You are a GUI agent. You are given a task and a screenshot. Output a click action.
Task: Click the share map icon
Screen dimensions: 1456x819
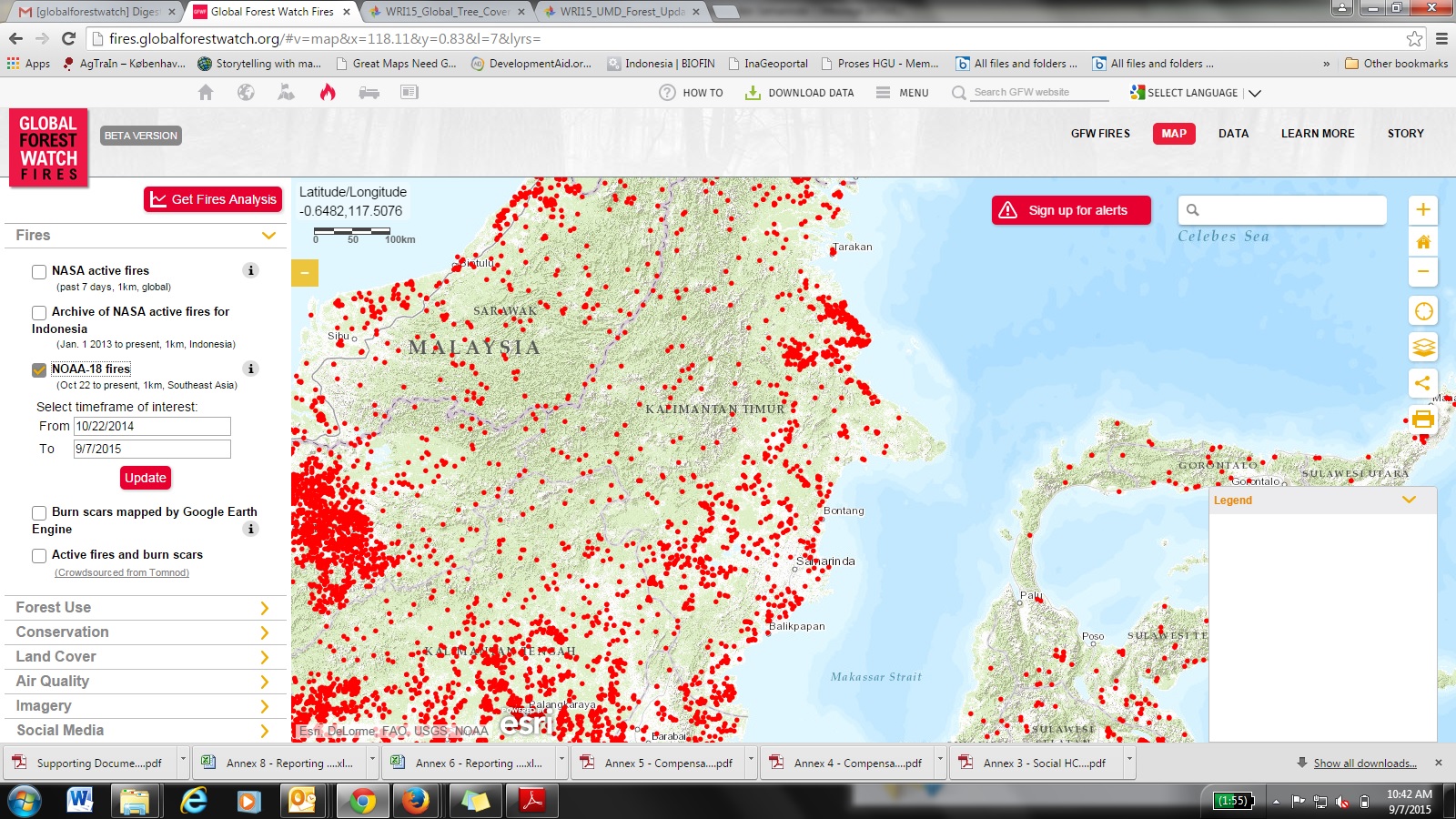[x=1423, y=383]
